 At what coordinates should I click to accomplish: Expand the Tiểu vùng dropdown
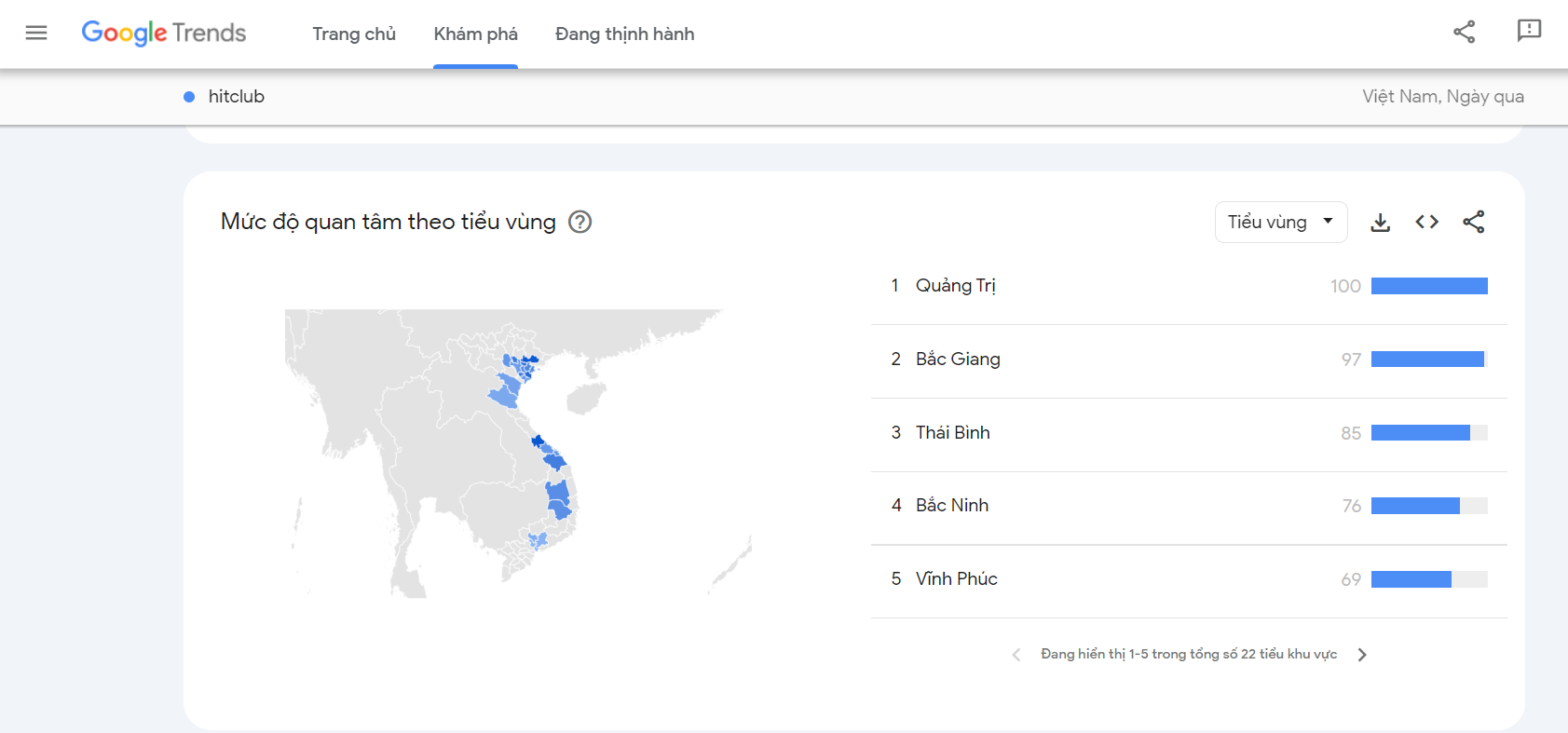tap(1281, 222)
